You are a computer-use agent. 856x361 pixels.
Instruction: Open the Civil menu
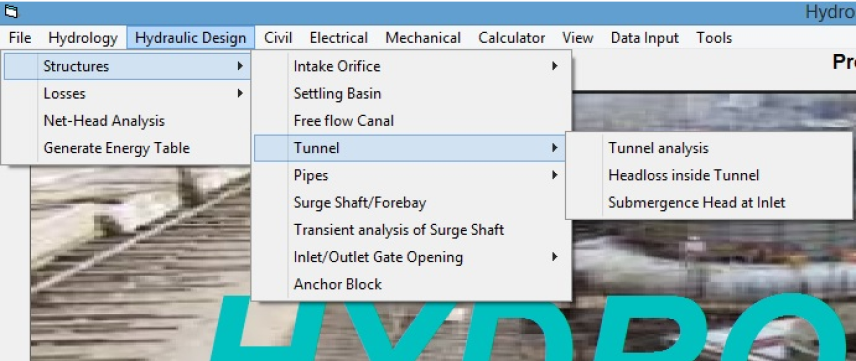click(278, 38)
